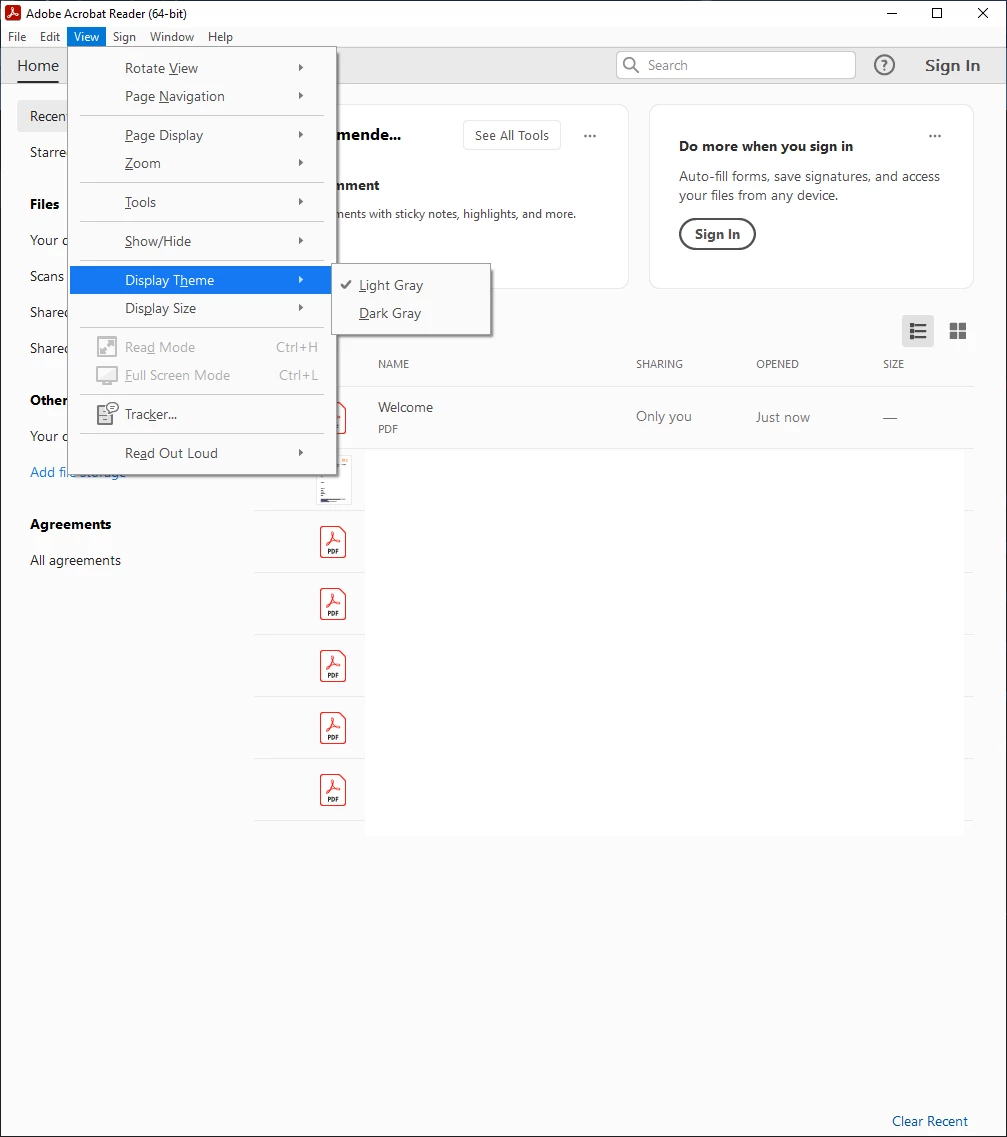Screen dimensions: 1007x1137
Task: Expand the Show/Hide submenu
Action: [x=200, y=241]
